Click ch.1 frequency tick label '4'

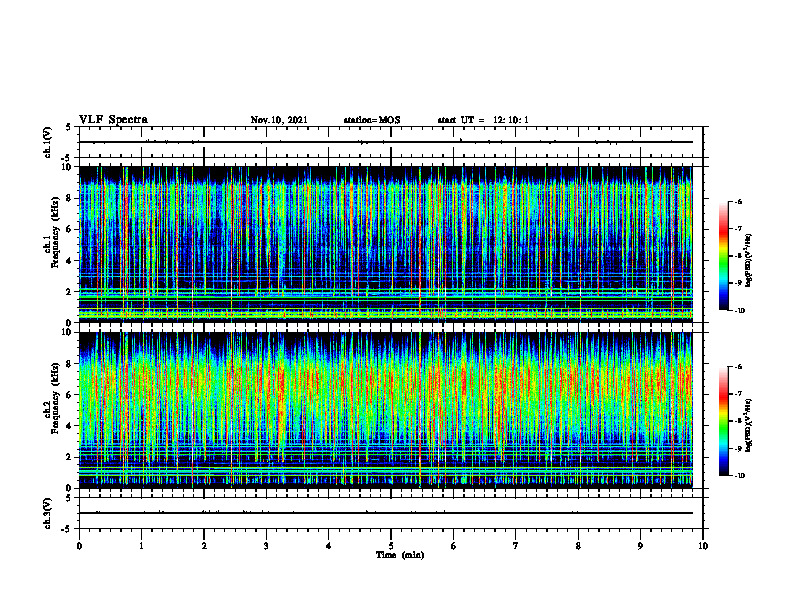[x=70, y=261]
